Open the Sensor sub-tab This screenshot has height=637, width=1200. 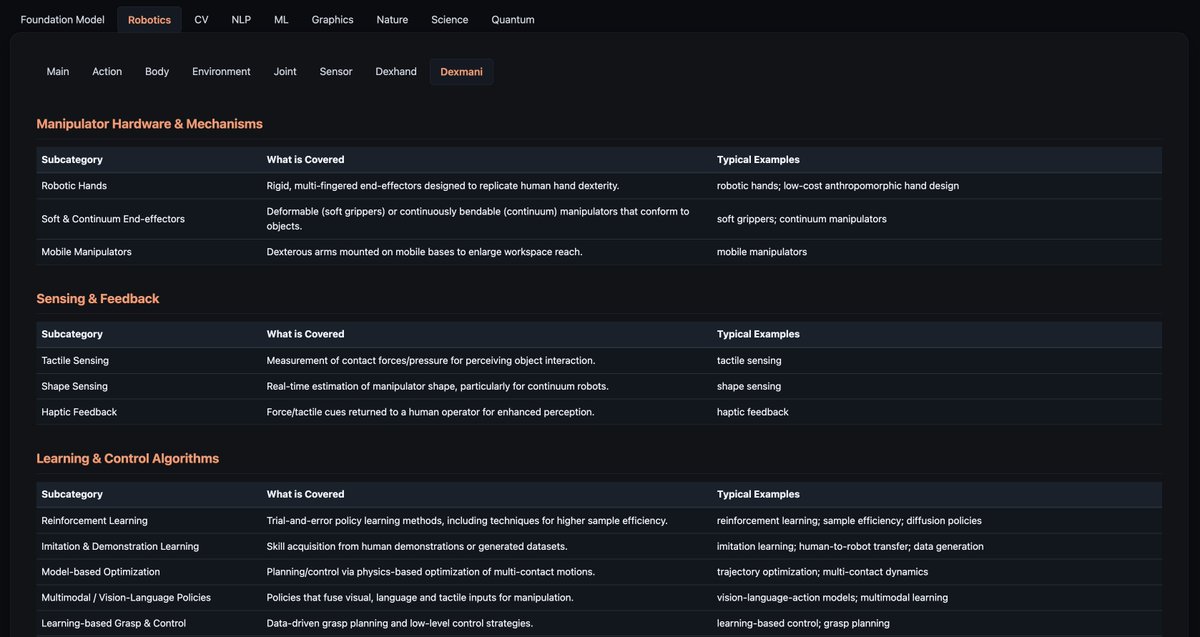(336, 71)
